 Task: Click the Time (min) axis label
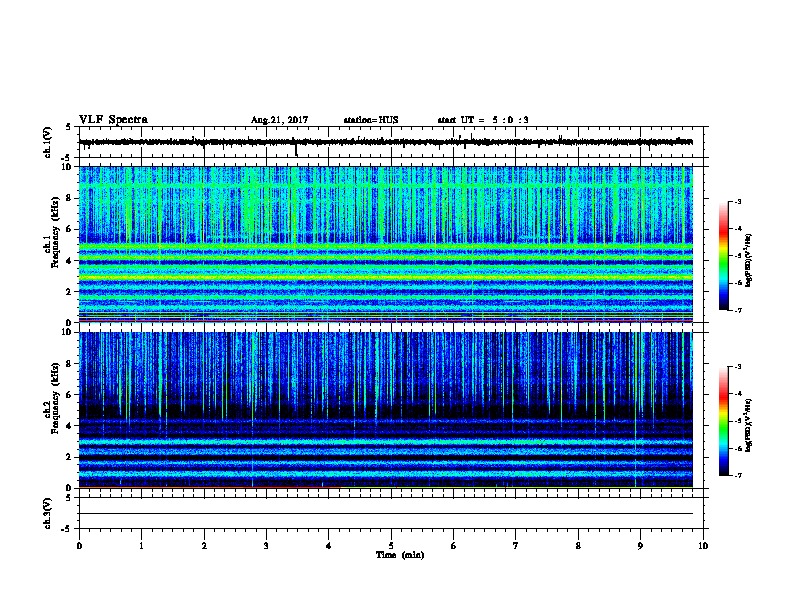pos(400,555)
